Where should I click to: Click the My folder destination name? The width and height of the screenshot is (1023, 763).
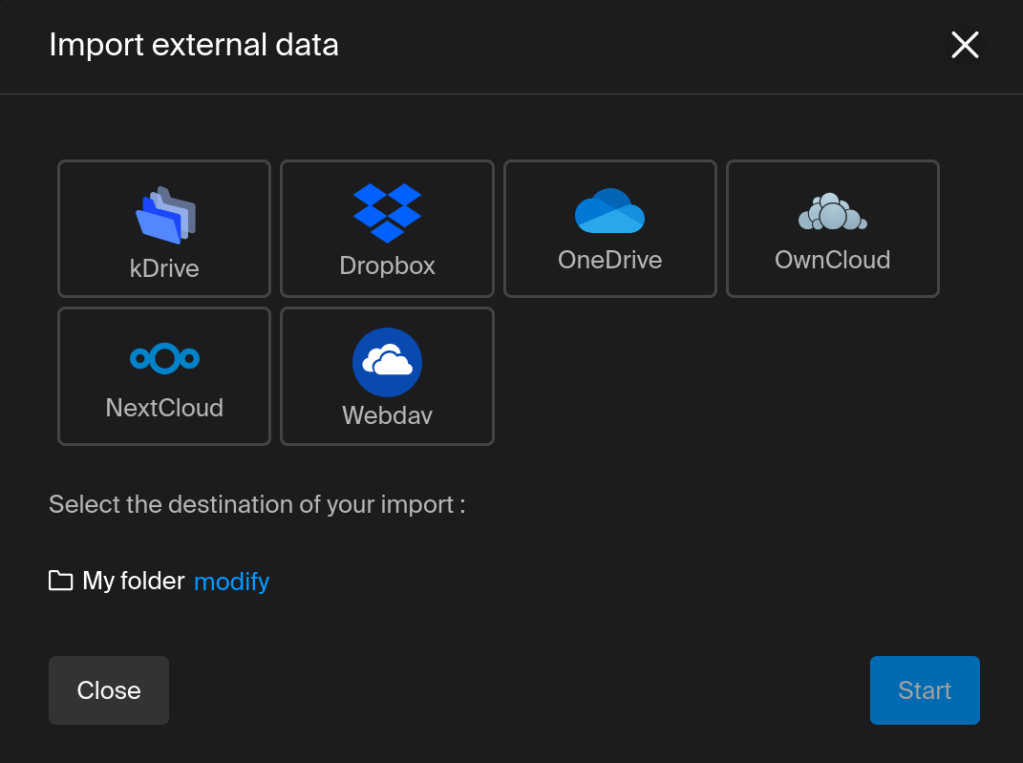click(x=134, y=581)
